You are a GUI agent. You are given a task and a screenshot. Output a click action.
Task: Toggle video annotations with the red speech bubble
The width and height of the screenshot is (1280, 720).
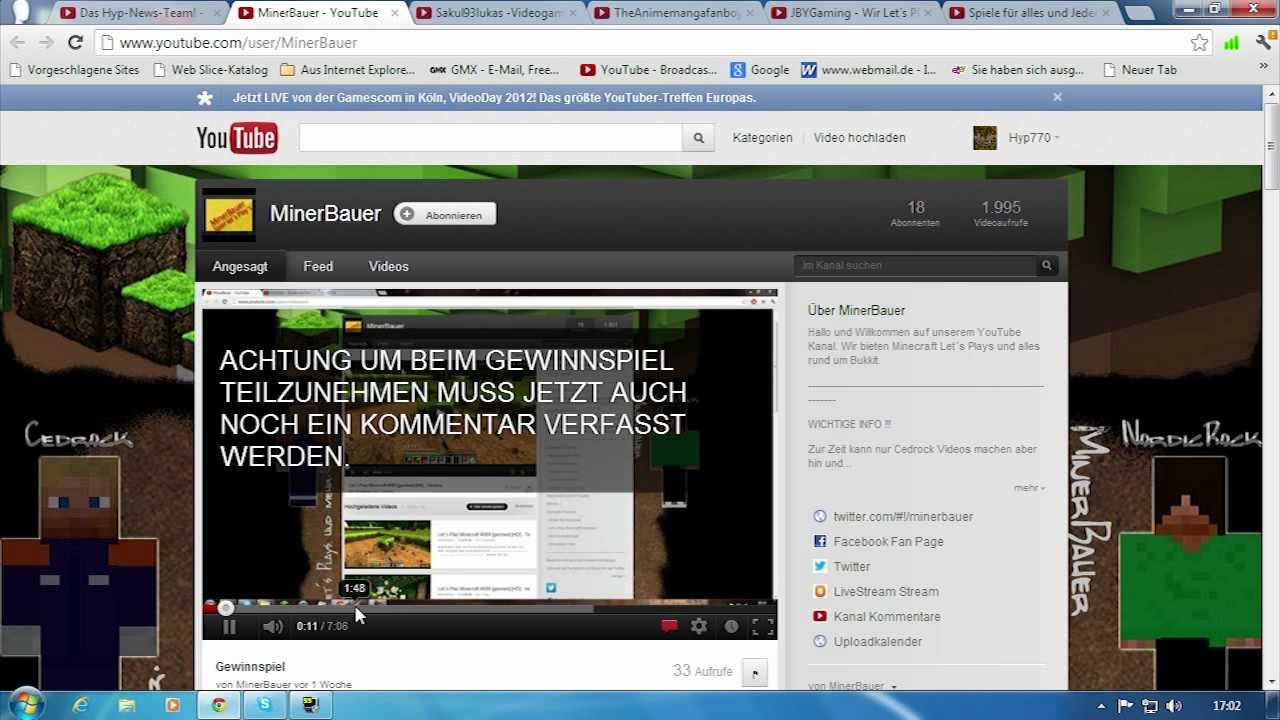click(x=669, y=627)
